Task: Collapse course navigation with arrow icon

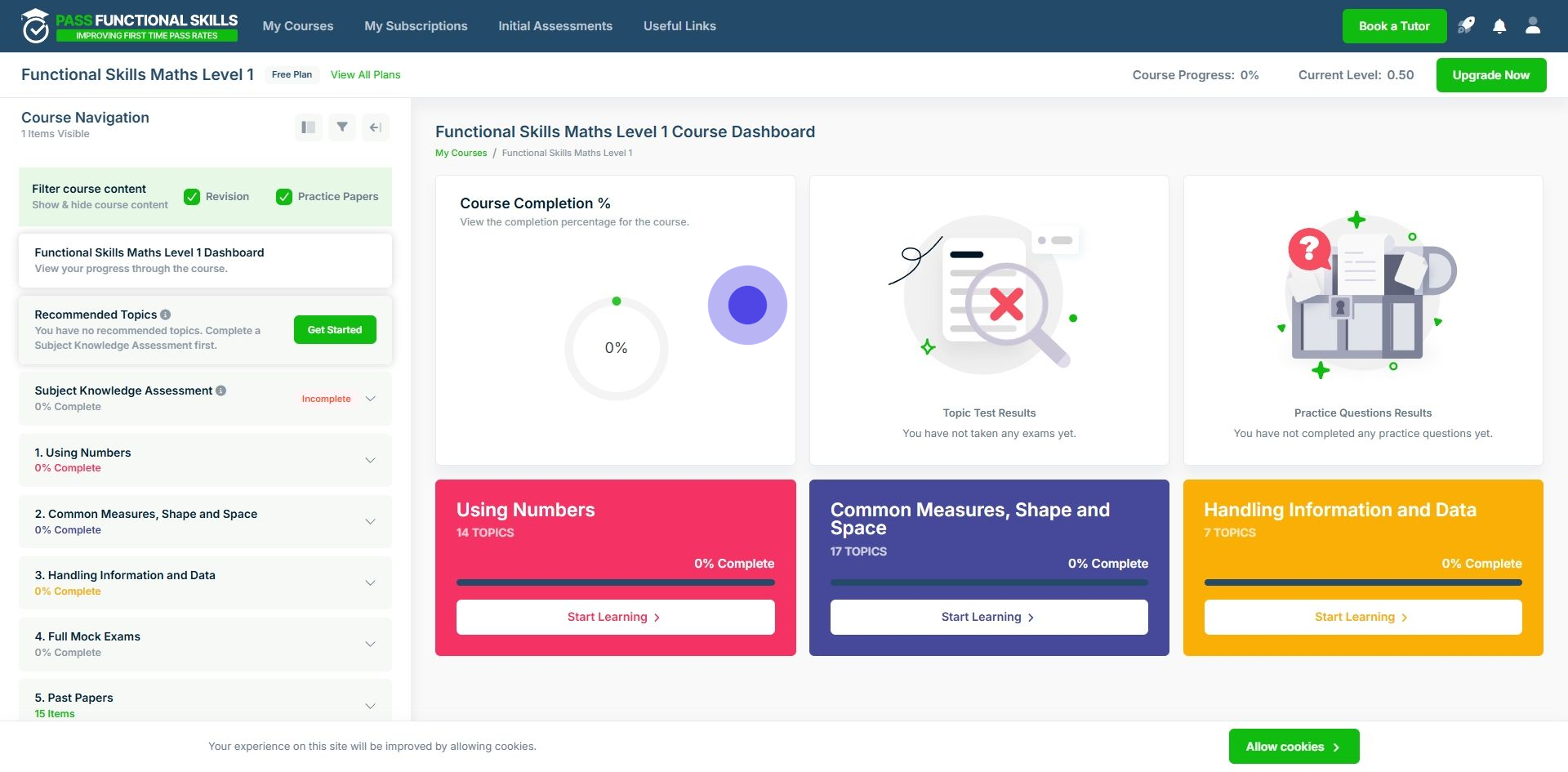Action: pyautogui.click(x=376, y=127)
